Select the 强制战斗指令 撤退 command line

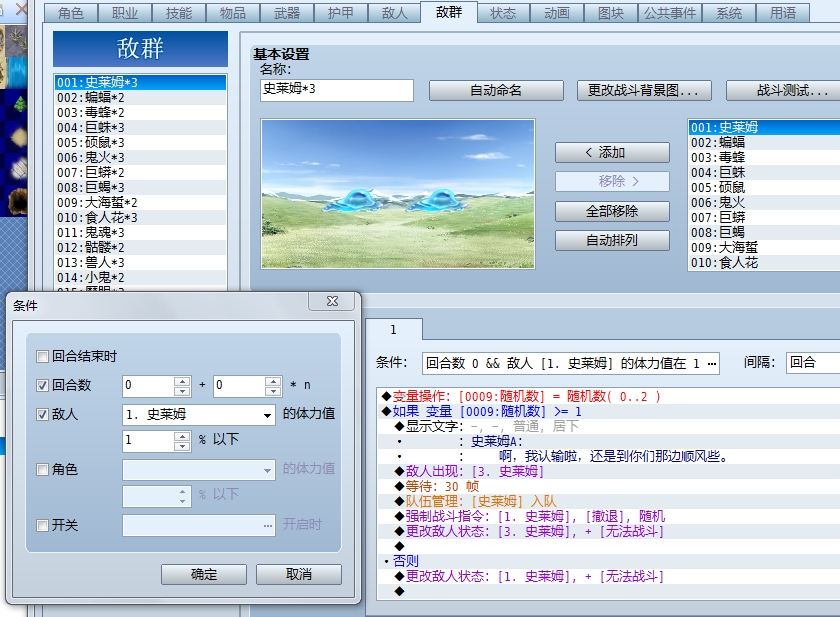tap(609, 517)
